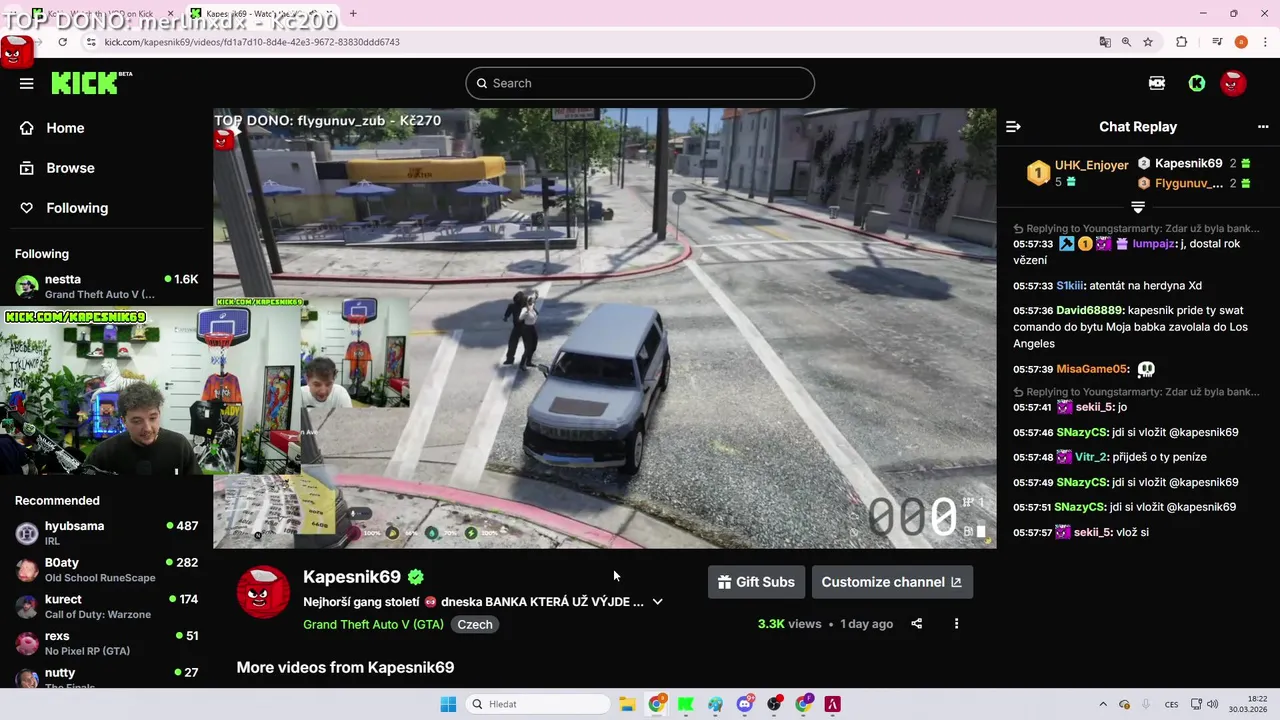Expand the gift leaderboard arrow
Viewport: 1280px width, 720px height.
(1138, 207)
